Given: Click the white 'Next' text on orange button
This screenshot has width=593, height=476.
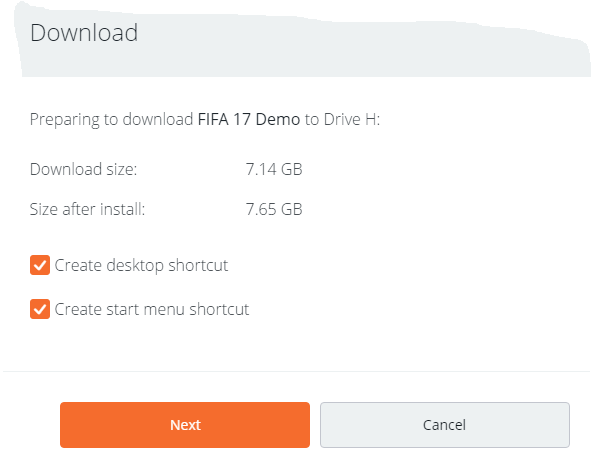Looking at the screenshot, I should [x=185, y=425].
